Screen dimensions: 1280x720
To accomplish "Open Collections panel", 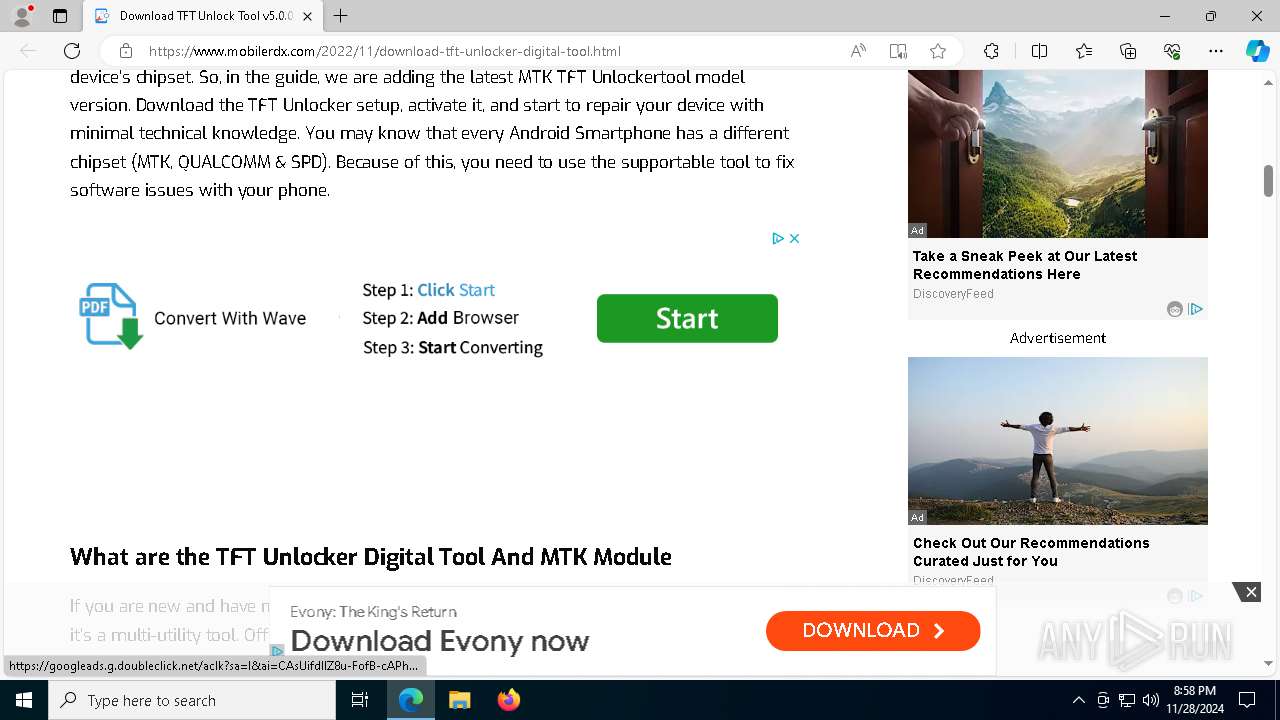I will tap(1128, 51).
